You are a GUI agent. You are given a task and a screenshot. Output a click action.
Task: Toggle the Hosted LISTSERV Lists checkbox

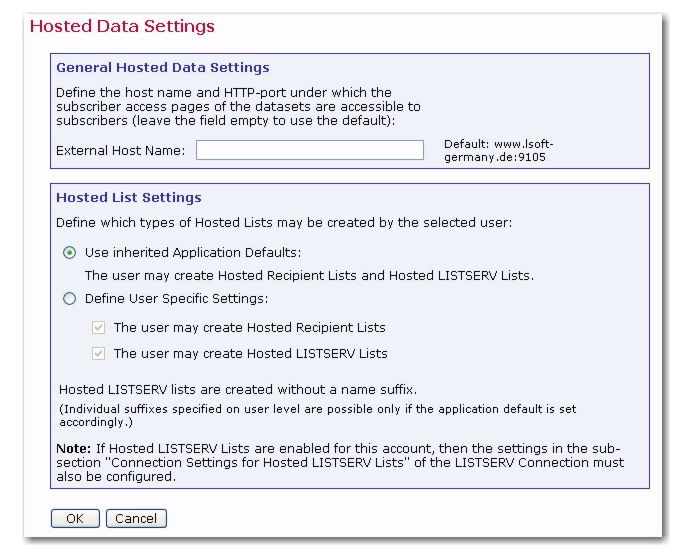click(98, 354)
